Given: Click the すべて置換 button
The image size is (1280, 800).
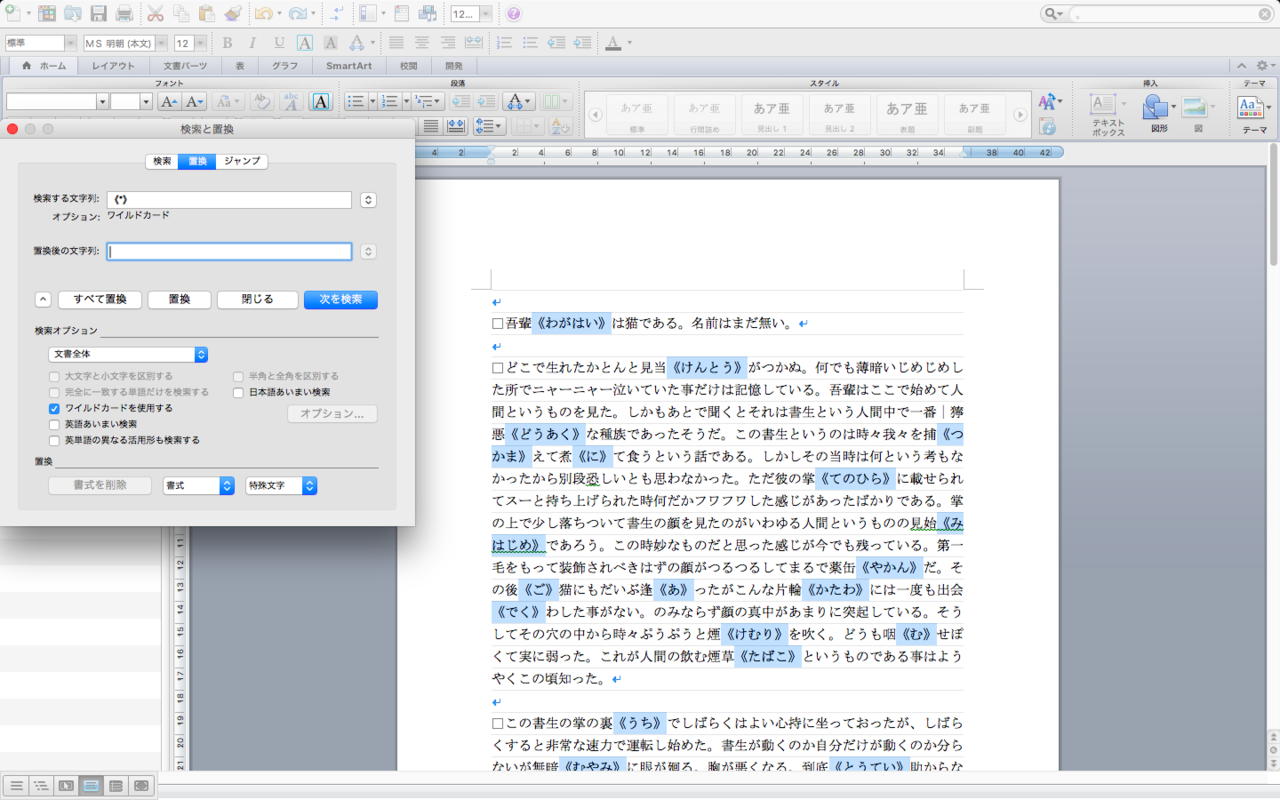Looking at the screenshot, I should 100,300.
